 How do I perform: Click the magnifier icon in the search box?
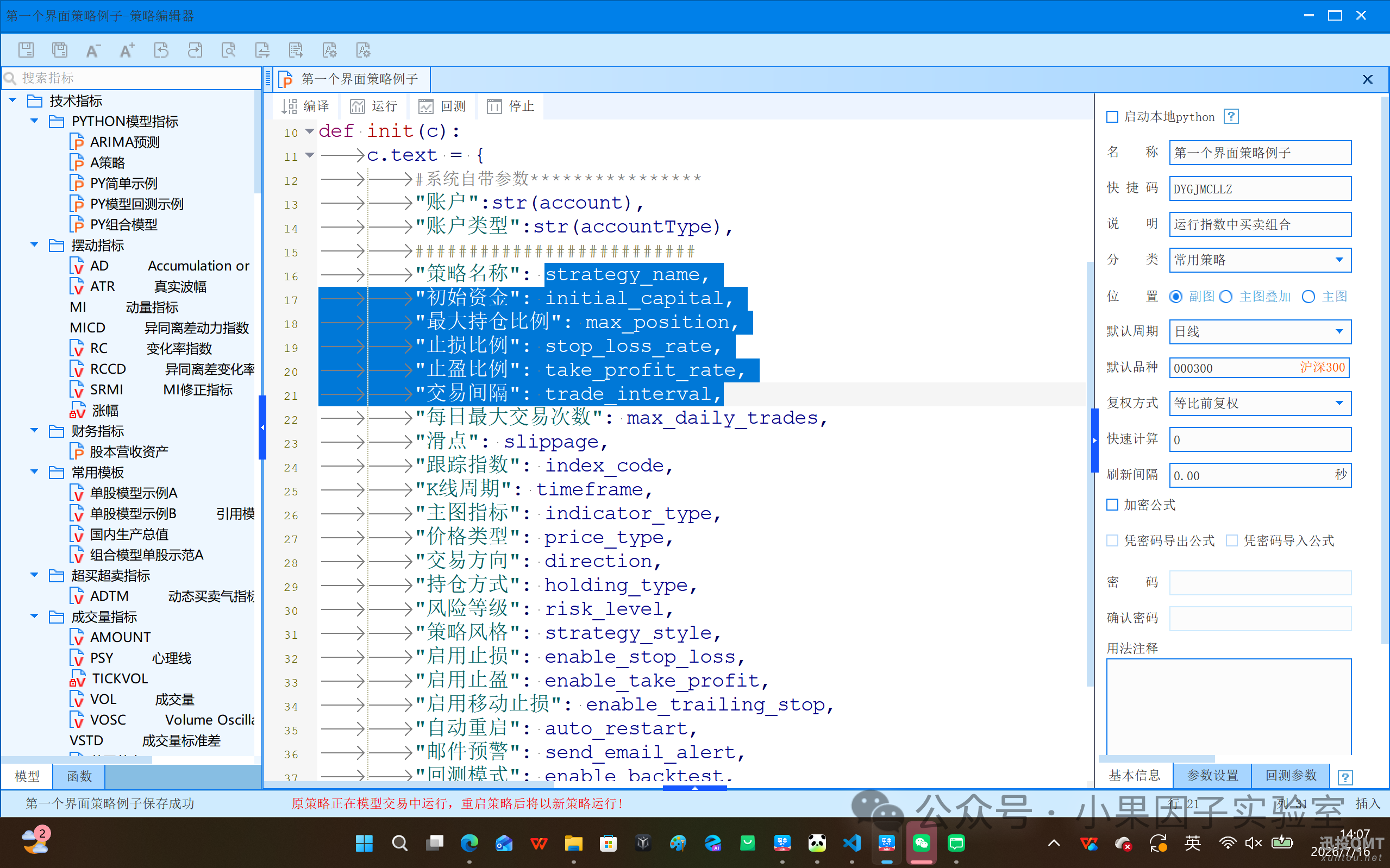pos(10,78)
